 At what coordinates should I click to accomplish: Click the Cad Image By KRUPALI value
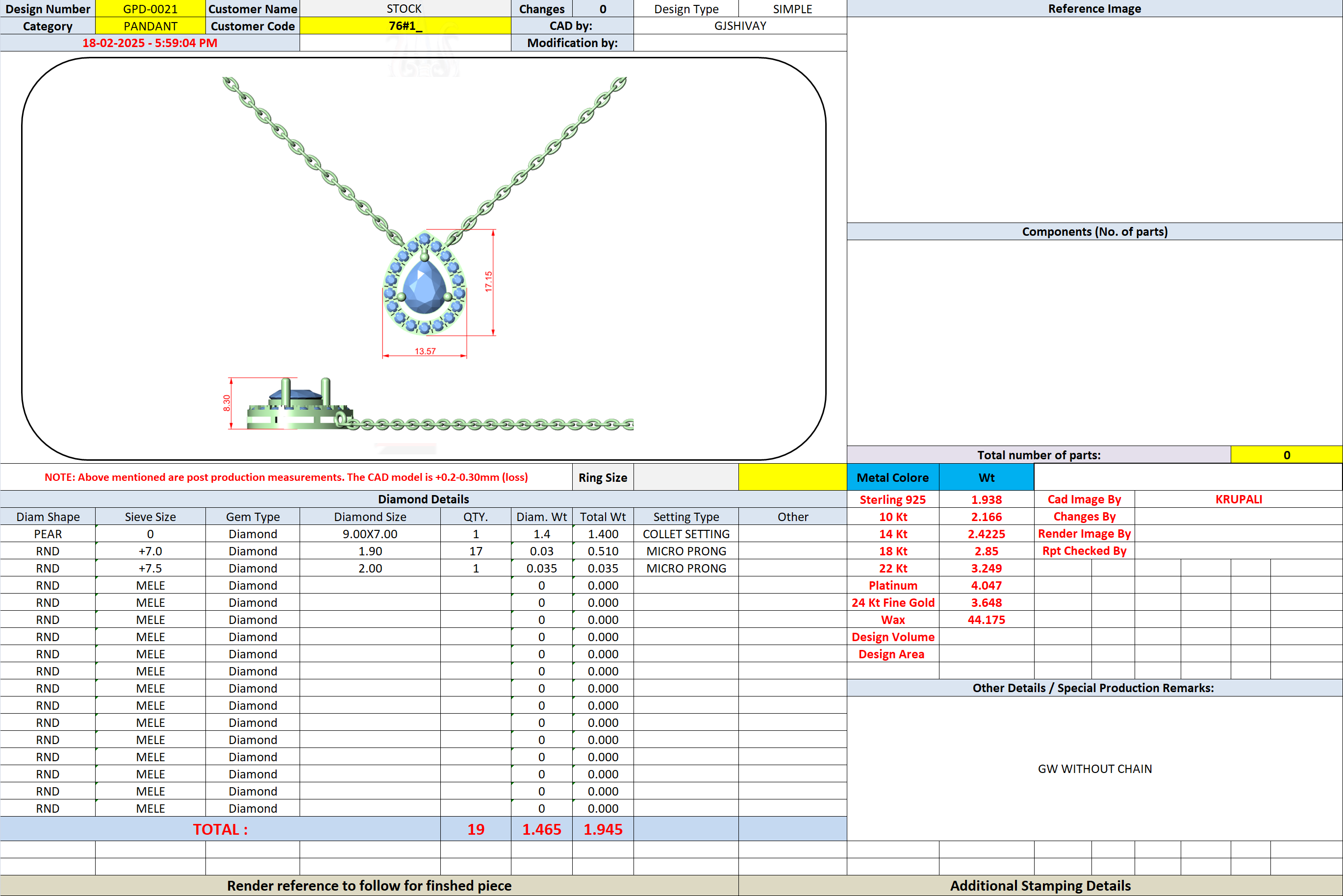click(1239, 499)
